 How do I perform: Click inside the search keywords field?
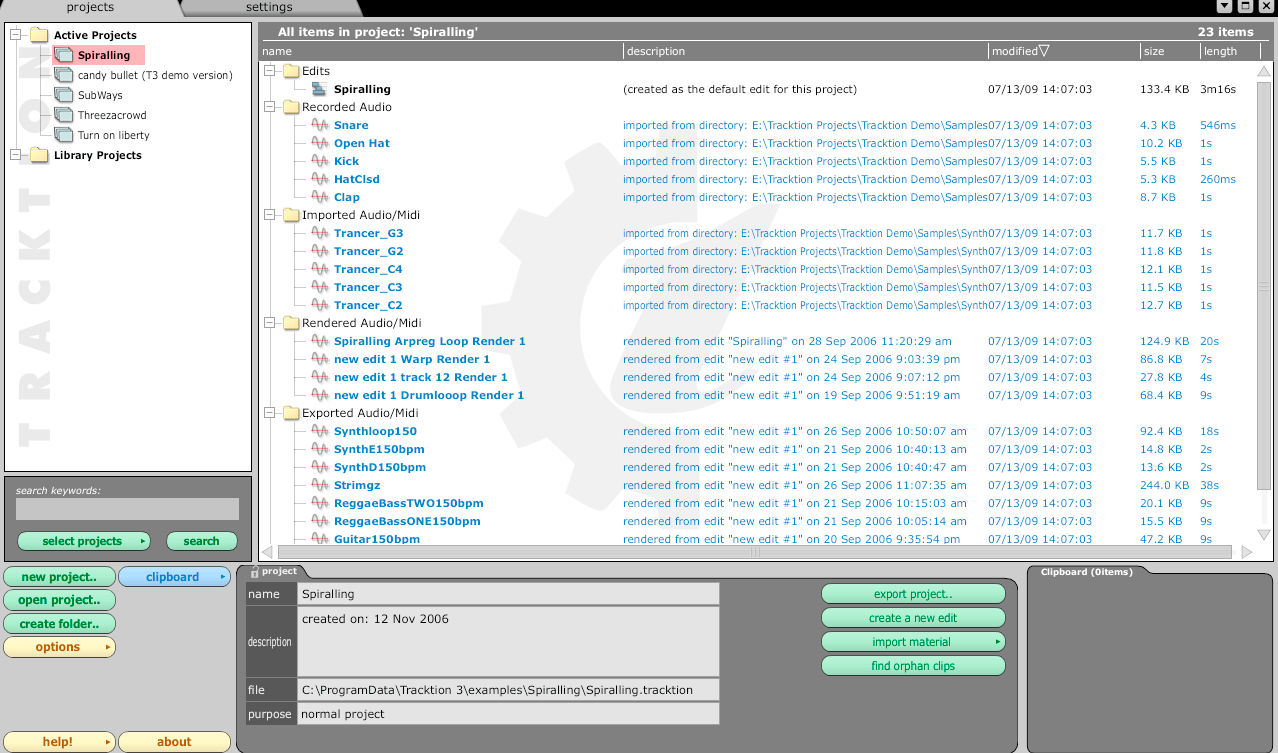pos(126,509)
